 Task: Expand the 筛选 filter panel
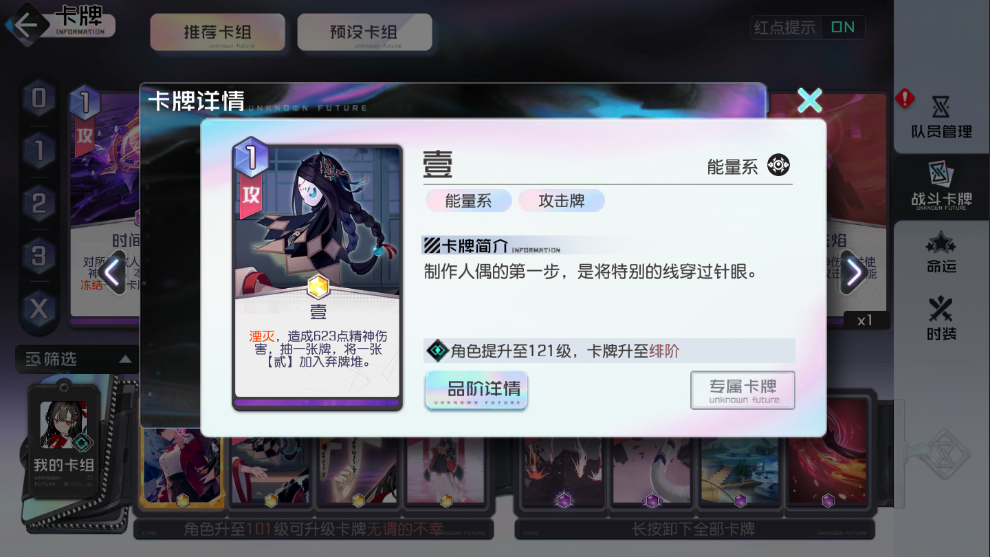tap(77, 359)
